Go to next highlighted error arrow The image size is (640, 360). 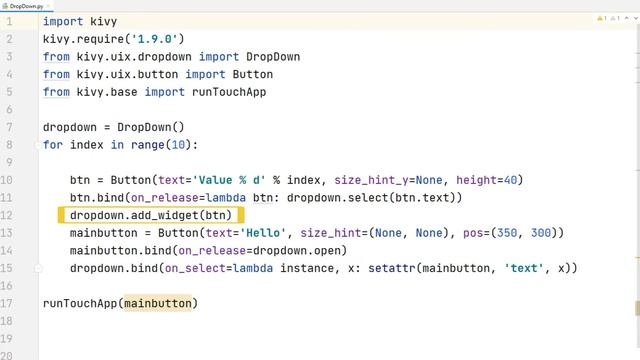[636, 18]
